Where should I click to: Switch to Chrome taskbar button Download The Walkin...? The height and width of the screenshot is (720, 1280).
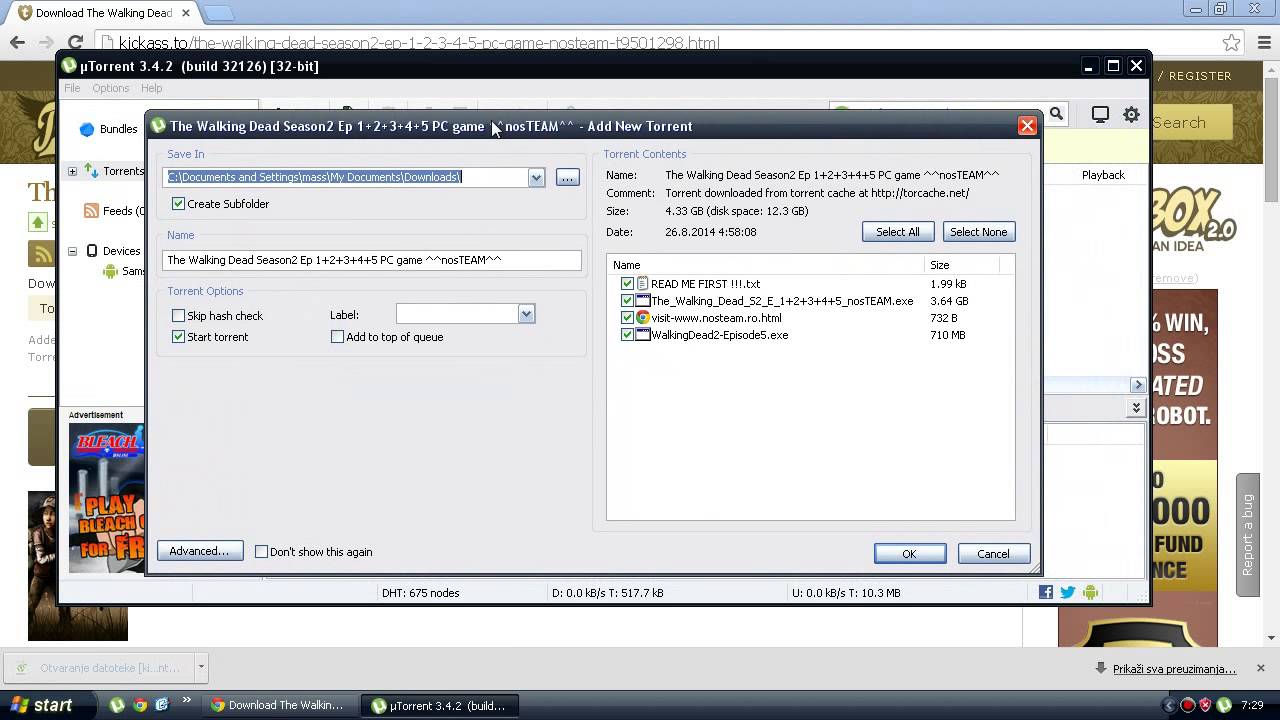coord(279,705)
